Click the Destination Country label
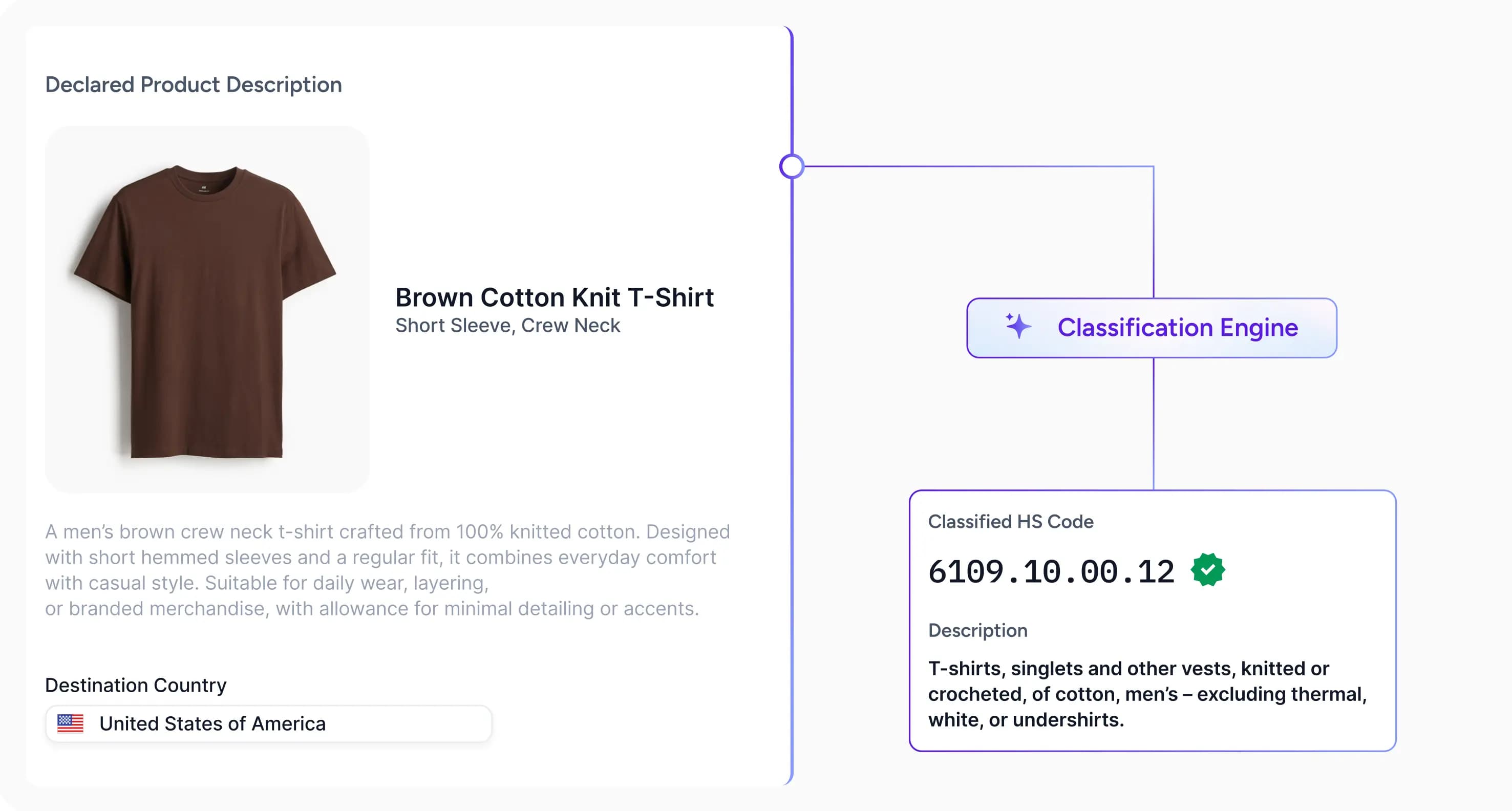Viewport: 1512px width, 811px height. pos(136,685)
